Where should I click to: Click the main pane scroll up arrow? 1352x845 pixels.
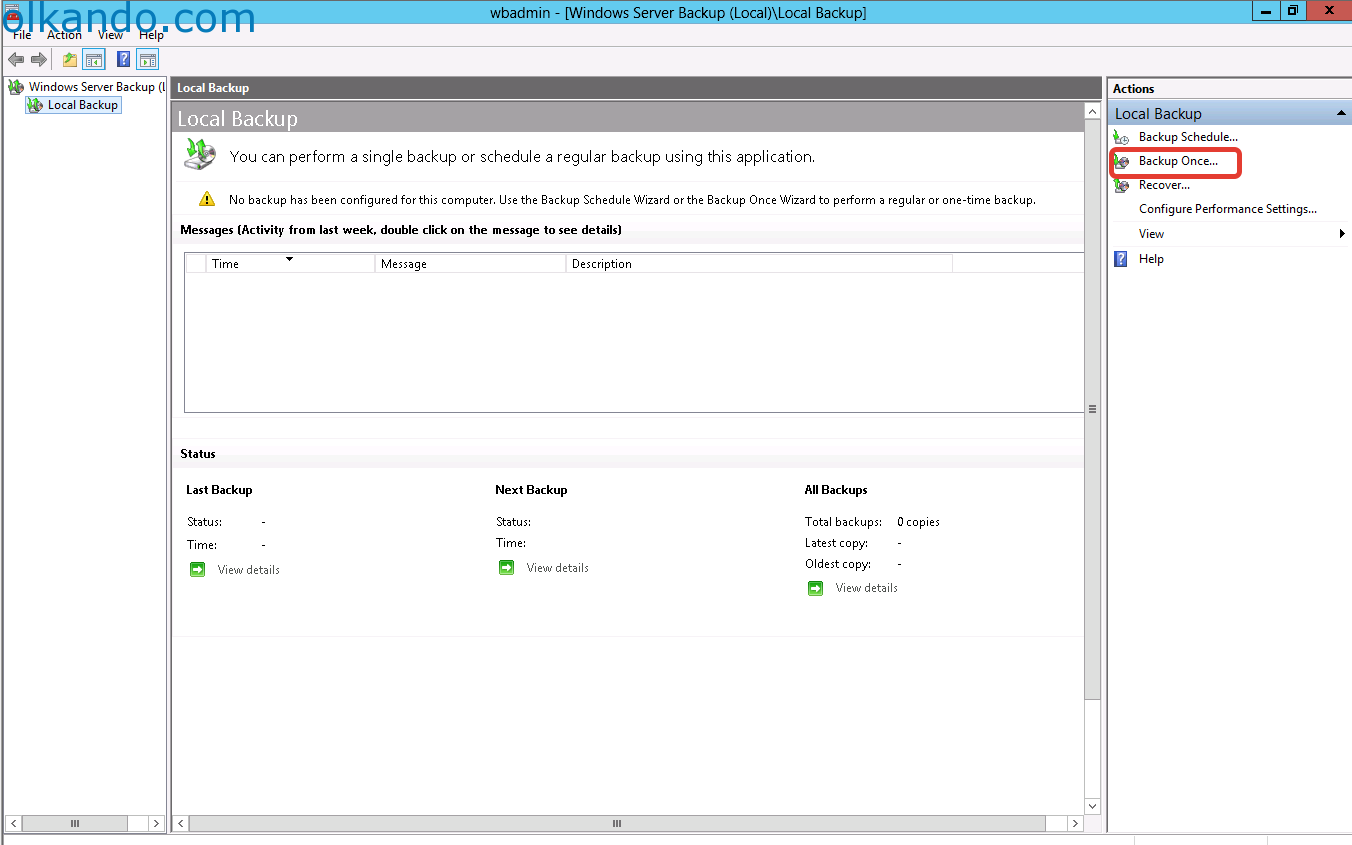point(1092,111)
